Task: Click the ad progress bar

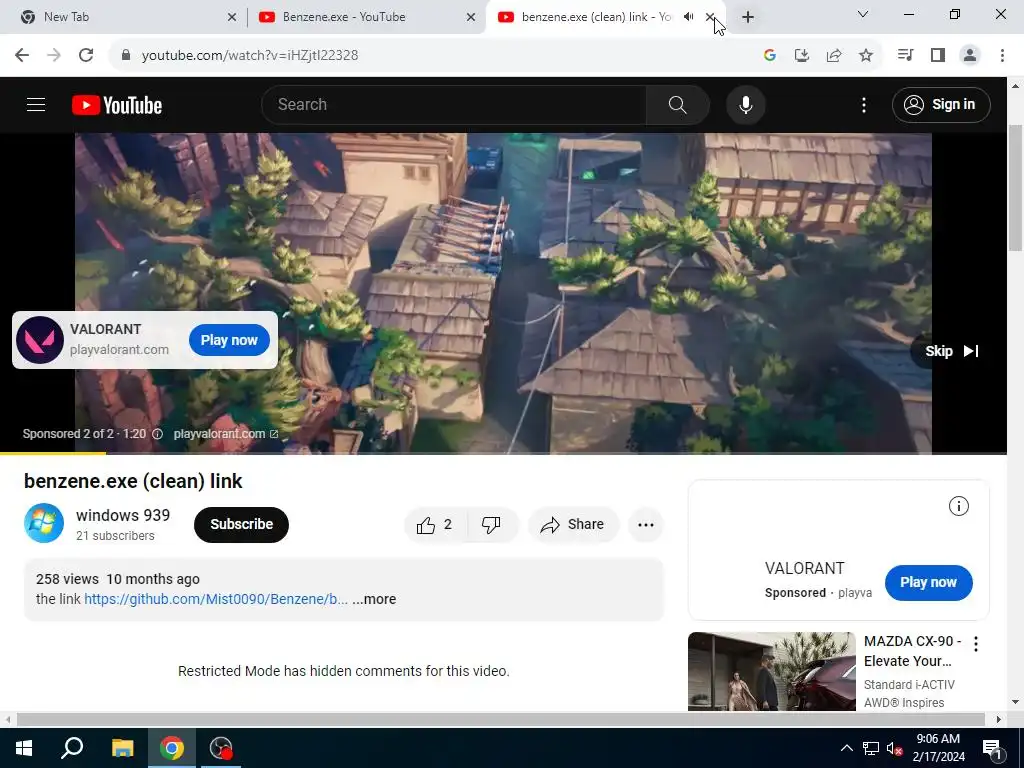Action: (x=504, y=453)
